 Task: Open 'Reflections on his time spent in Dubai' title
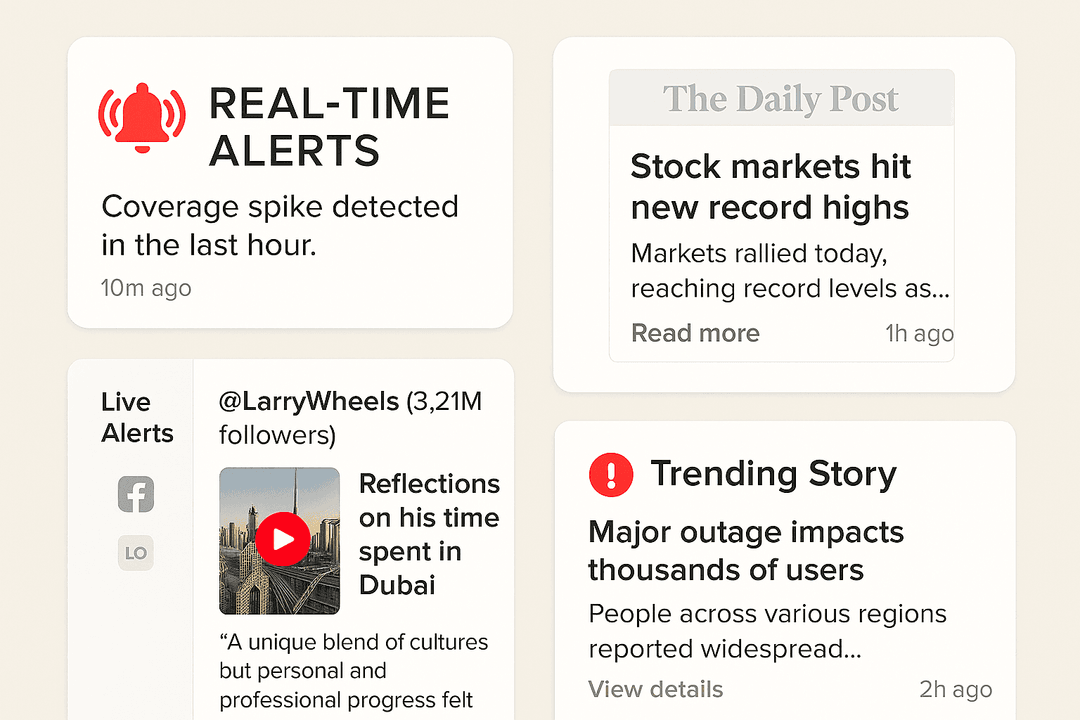coord(429,534)
